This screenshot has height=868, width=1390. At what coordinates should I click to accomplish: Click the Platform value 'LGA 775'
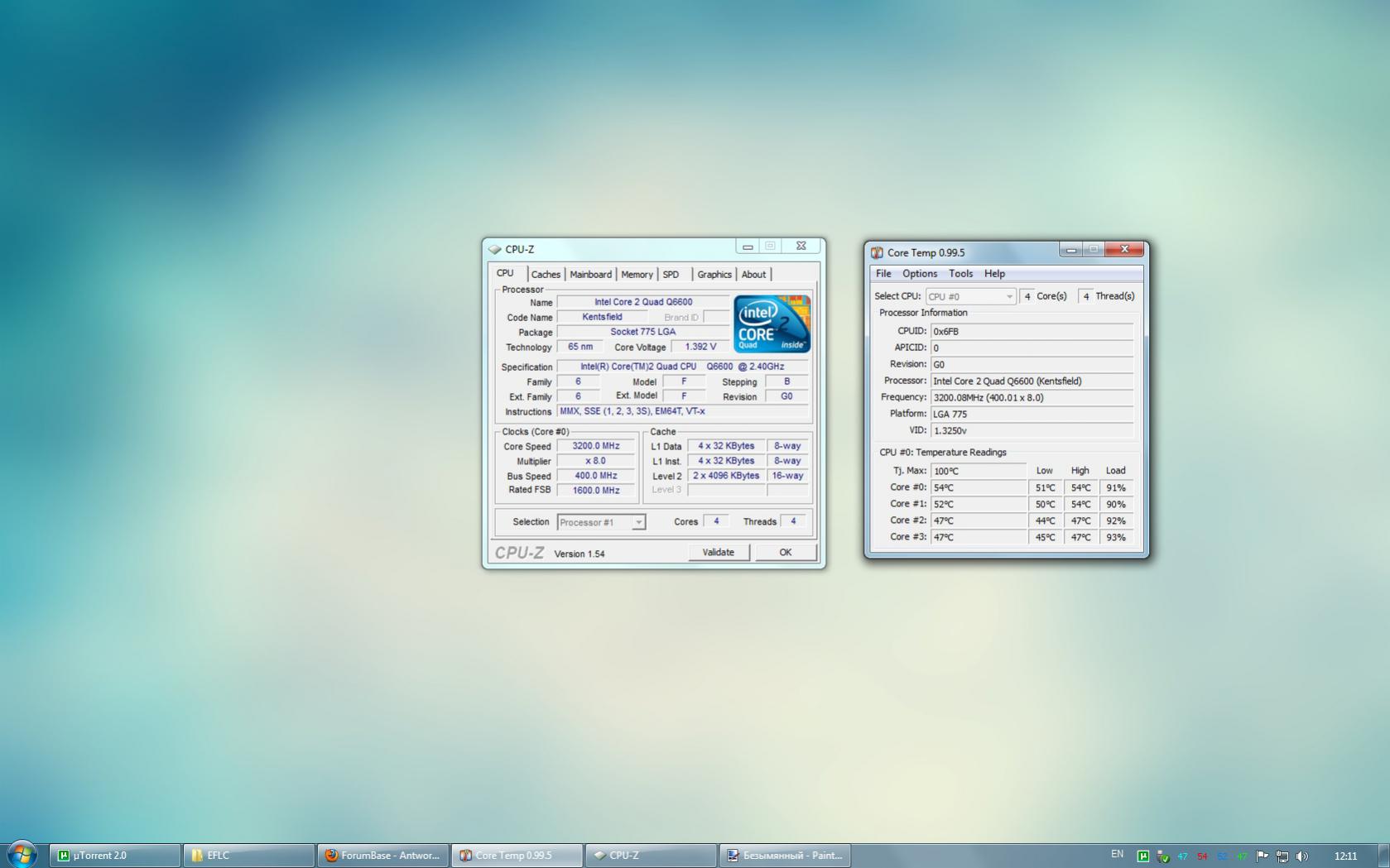click(x=1032, y=414)
